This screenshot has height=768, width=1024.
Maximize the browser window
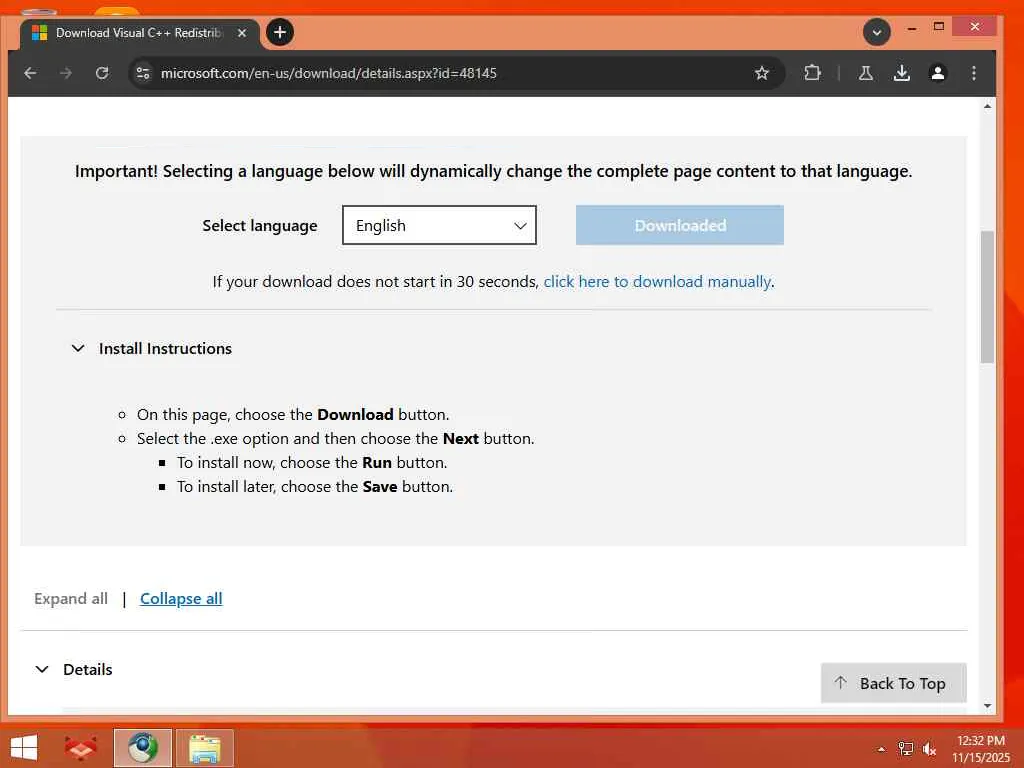point(938,27)
